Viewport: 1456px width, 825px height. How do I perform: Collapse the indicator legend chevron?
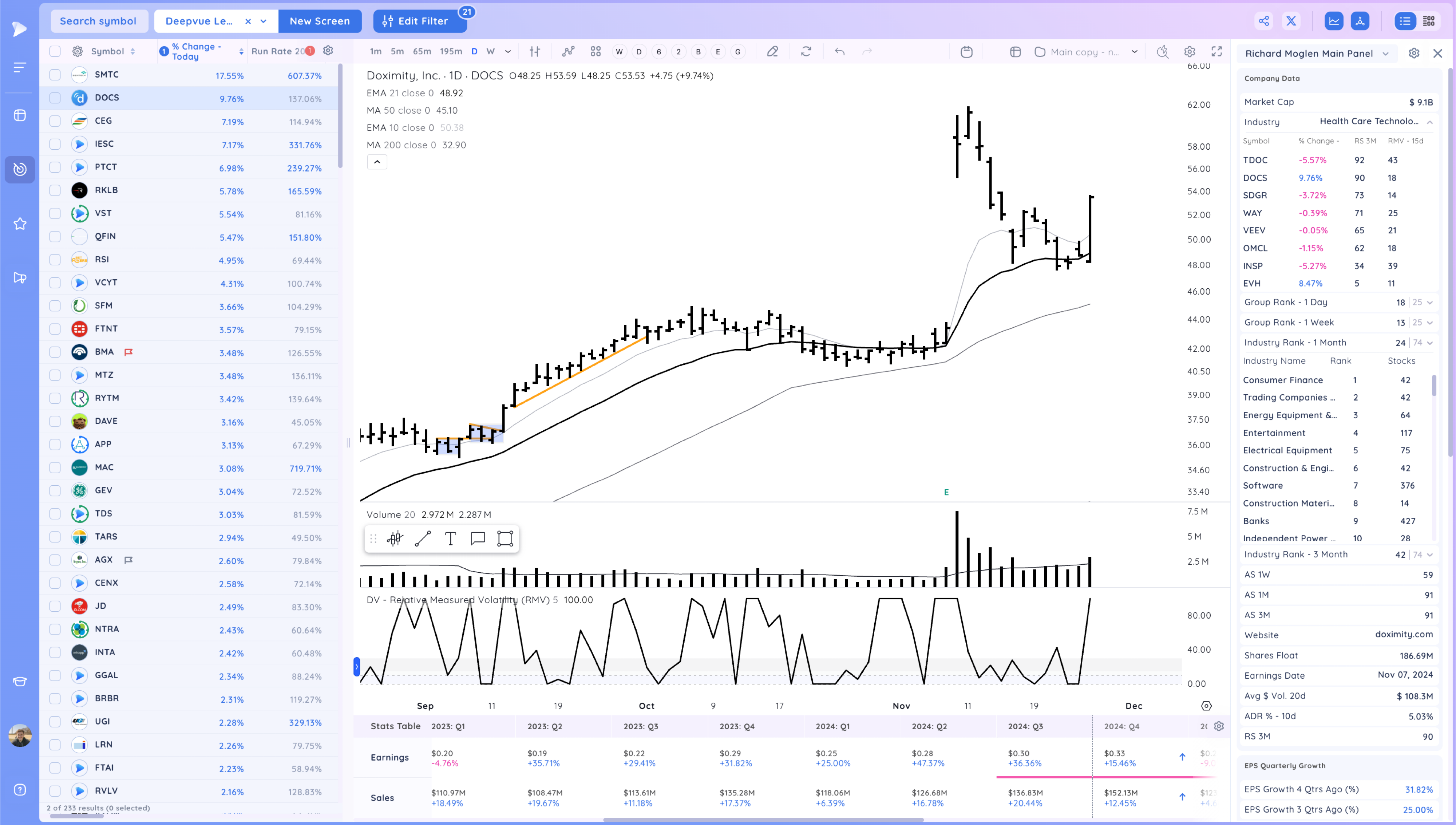tap(377, 162)
